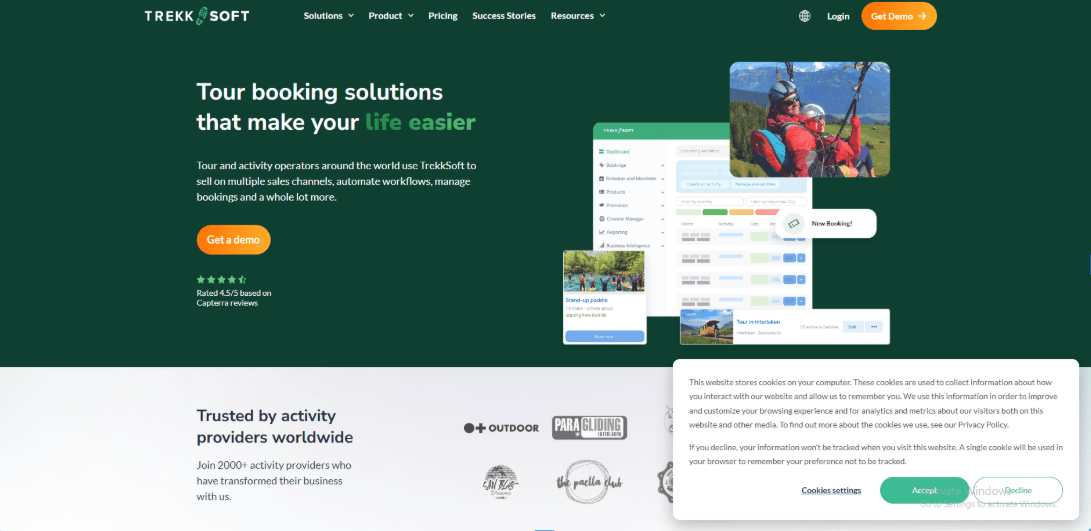Image resolution: width=1091 pixels, height=531 pixels.
Task: Click the Outdoor partner logo
Action: coord(501,427)
